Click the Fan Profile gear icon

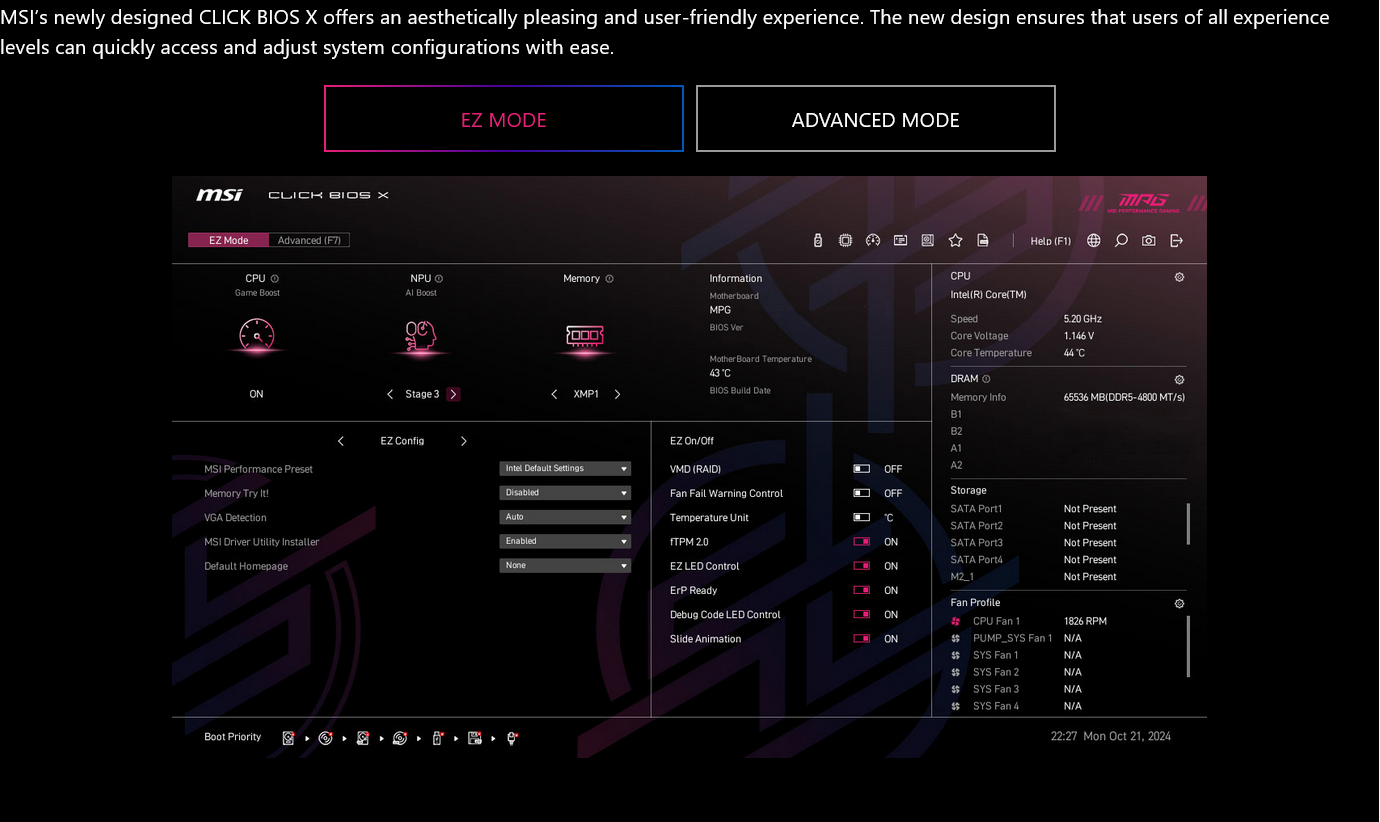(x=1179, y=603)
